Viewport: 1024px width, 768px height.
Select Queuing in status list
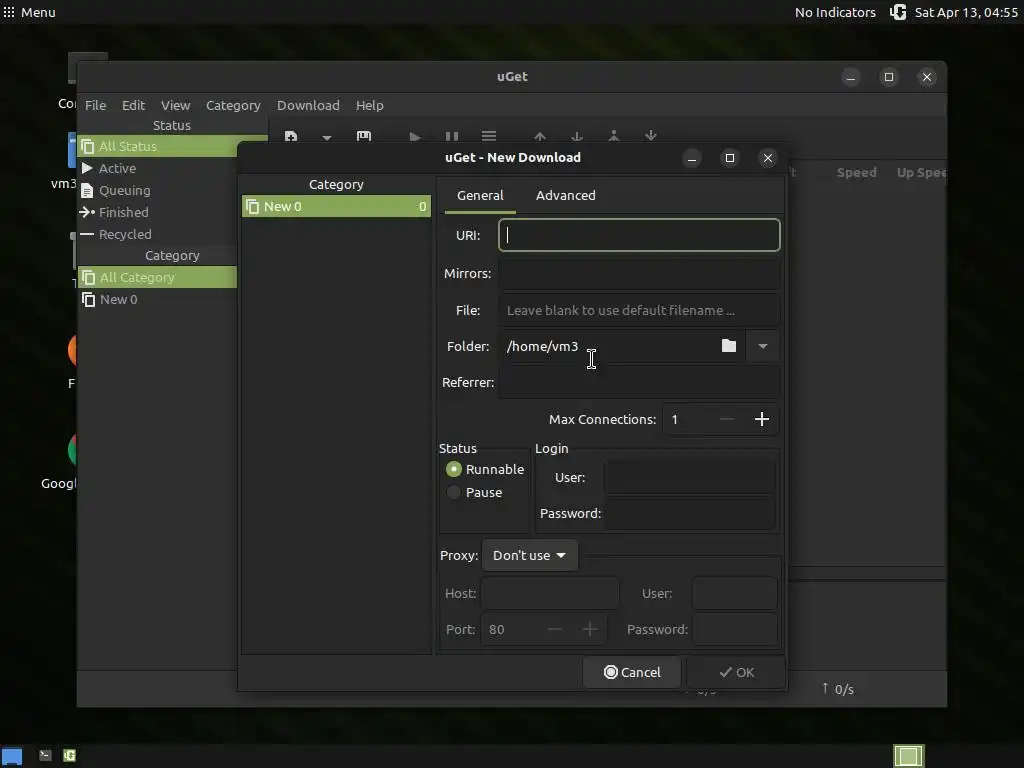157,191
